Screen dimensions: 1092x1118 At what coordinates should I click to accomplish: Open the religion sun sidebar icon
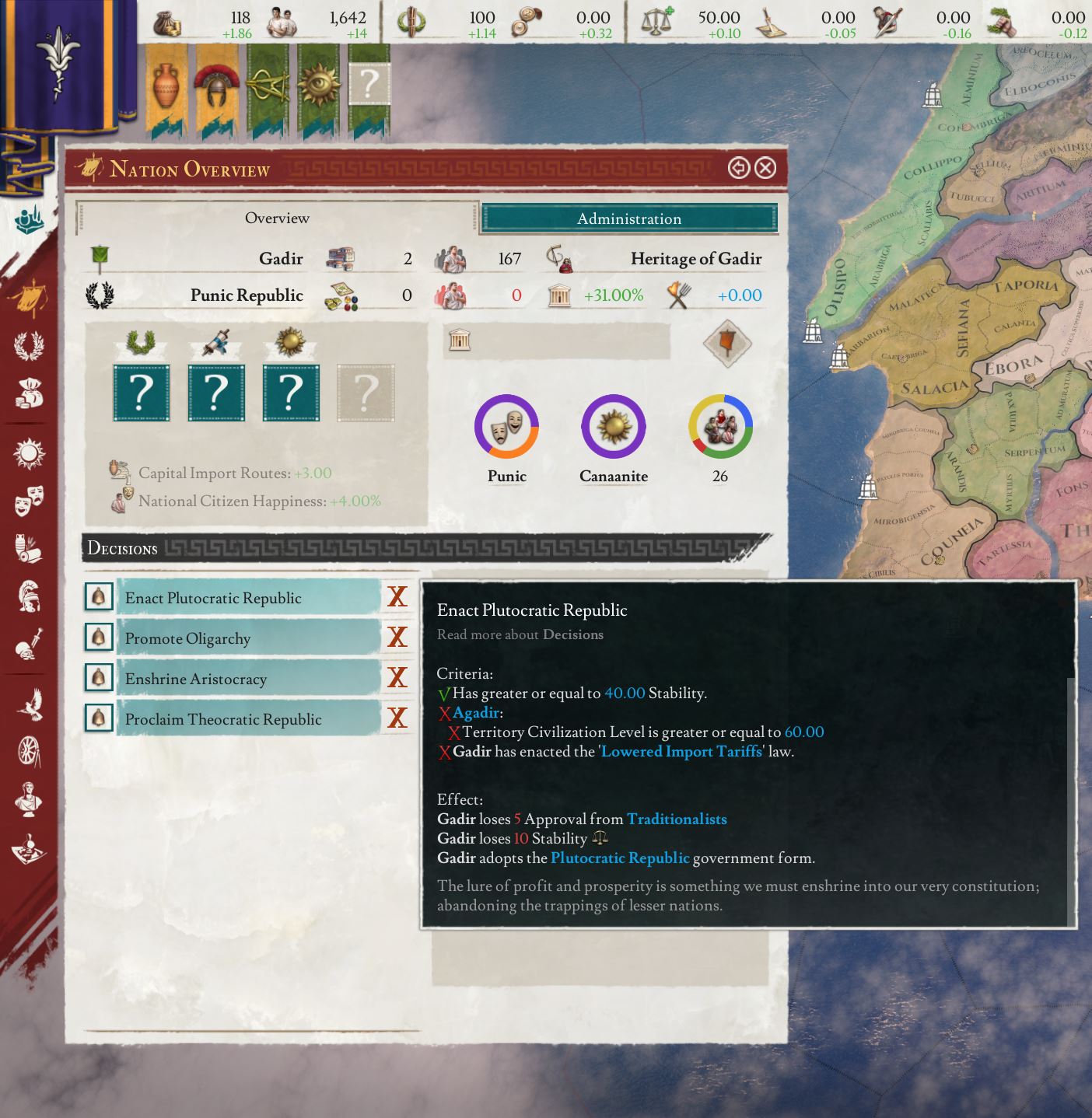pos(30,453)
